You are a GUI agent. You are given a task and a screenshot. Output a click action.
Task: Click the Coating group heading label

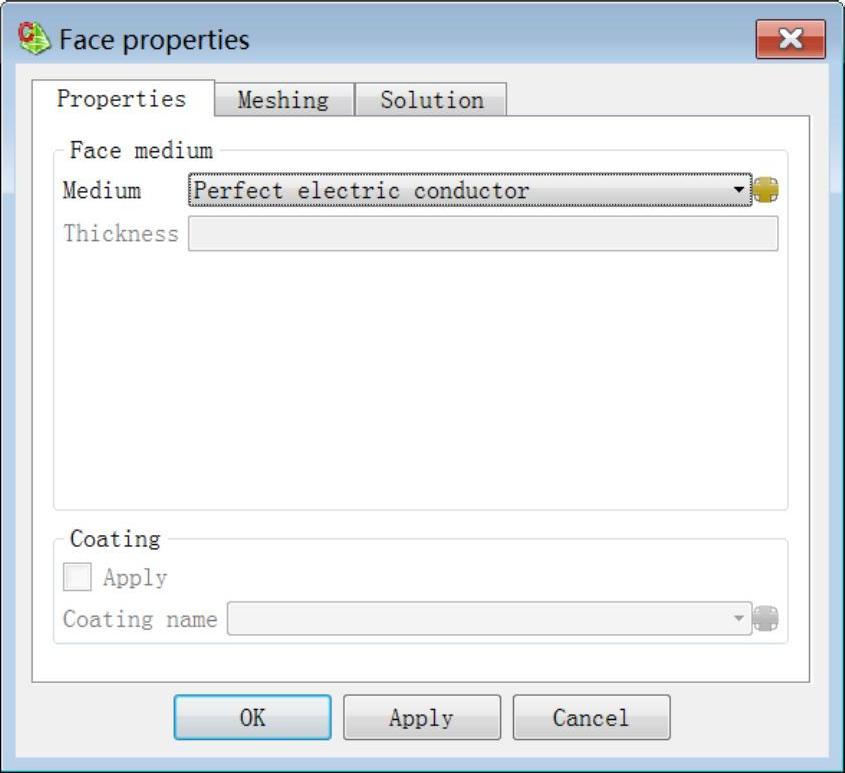(x=115, y=539)
